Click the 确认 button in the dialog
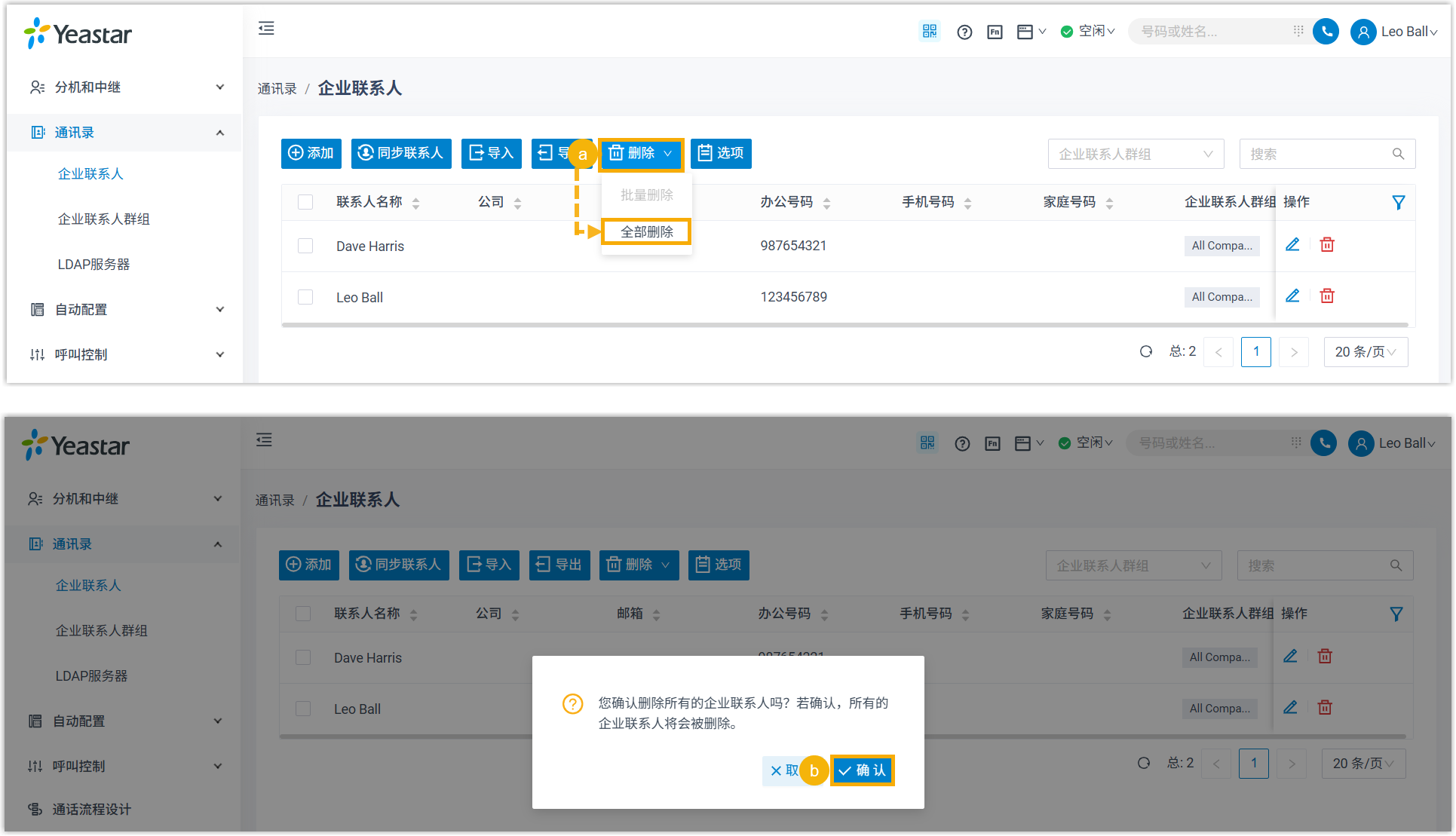1456x836 pixels. (x=863, y=770)
